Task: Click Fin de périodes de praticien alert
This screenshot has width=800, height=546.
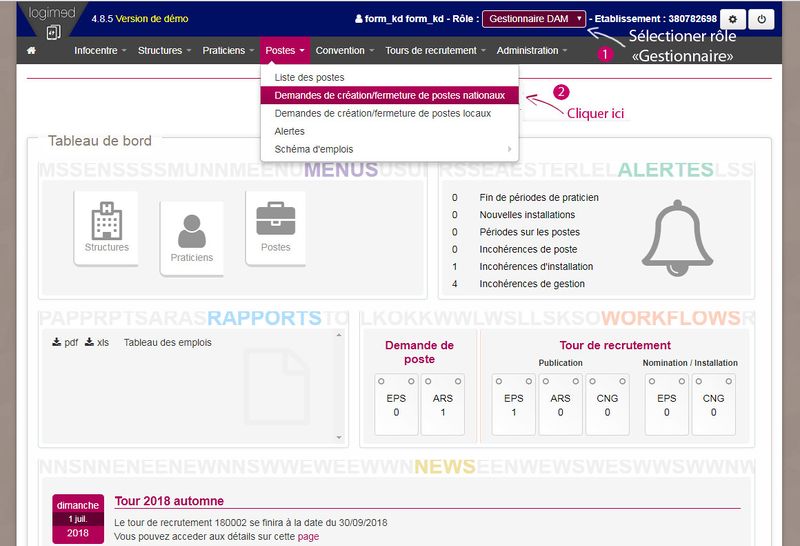Action: point(539,197)
